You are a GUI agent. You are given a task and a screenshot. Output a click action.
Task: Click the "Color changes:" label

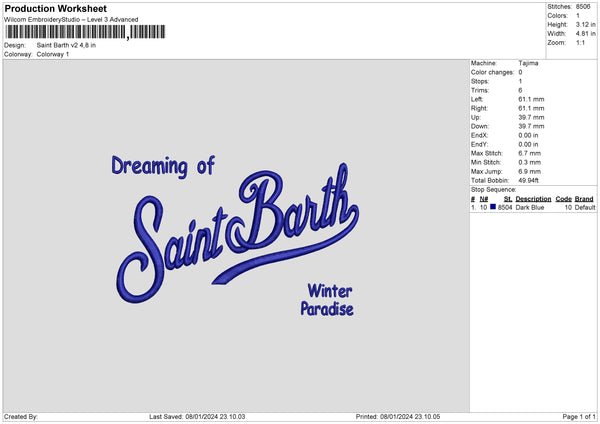492,72
